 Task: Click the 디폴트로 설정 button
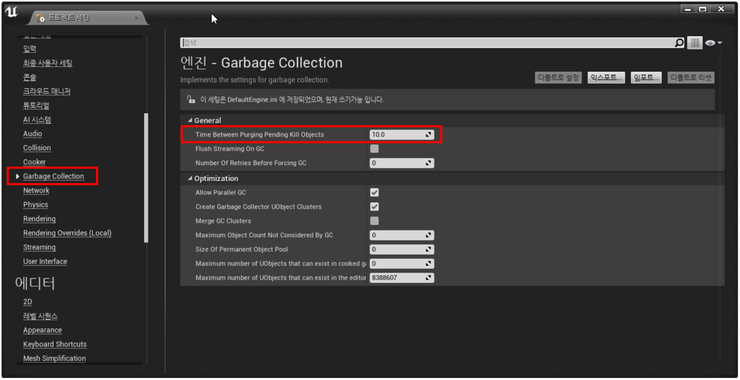pyautogui.click(x=558, y=78)
